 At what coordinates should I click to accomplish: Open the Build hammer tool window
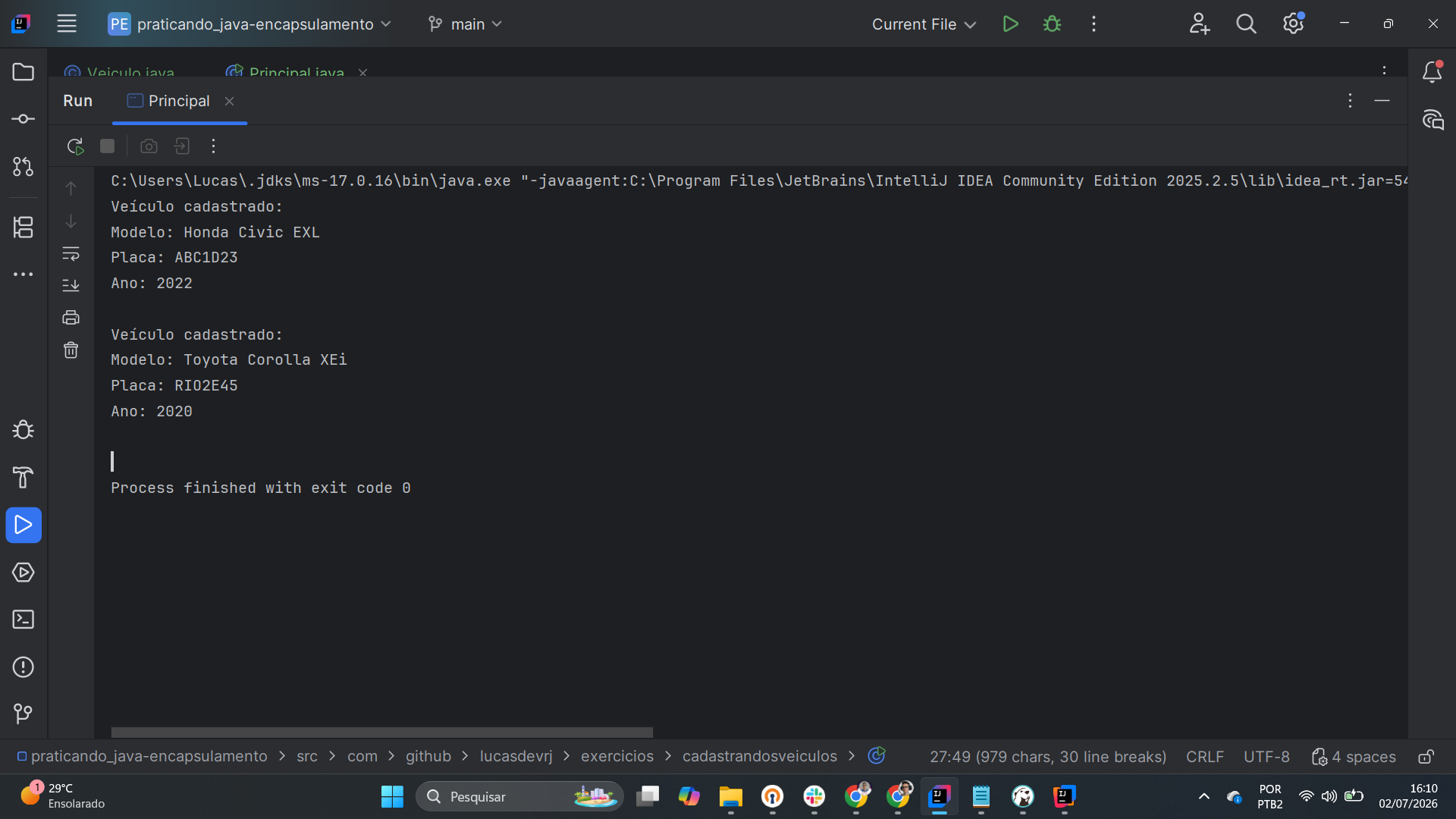point(24,478)
